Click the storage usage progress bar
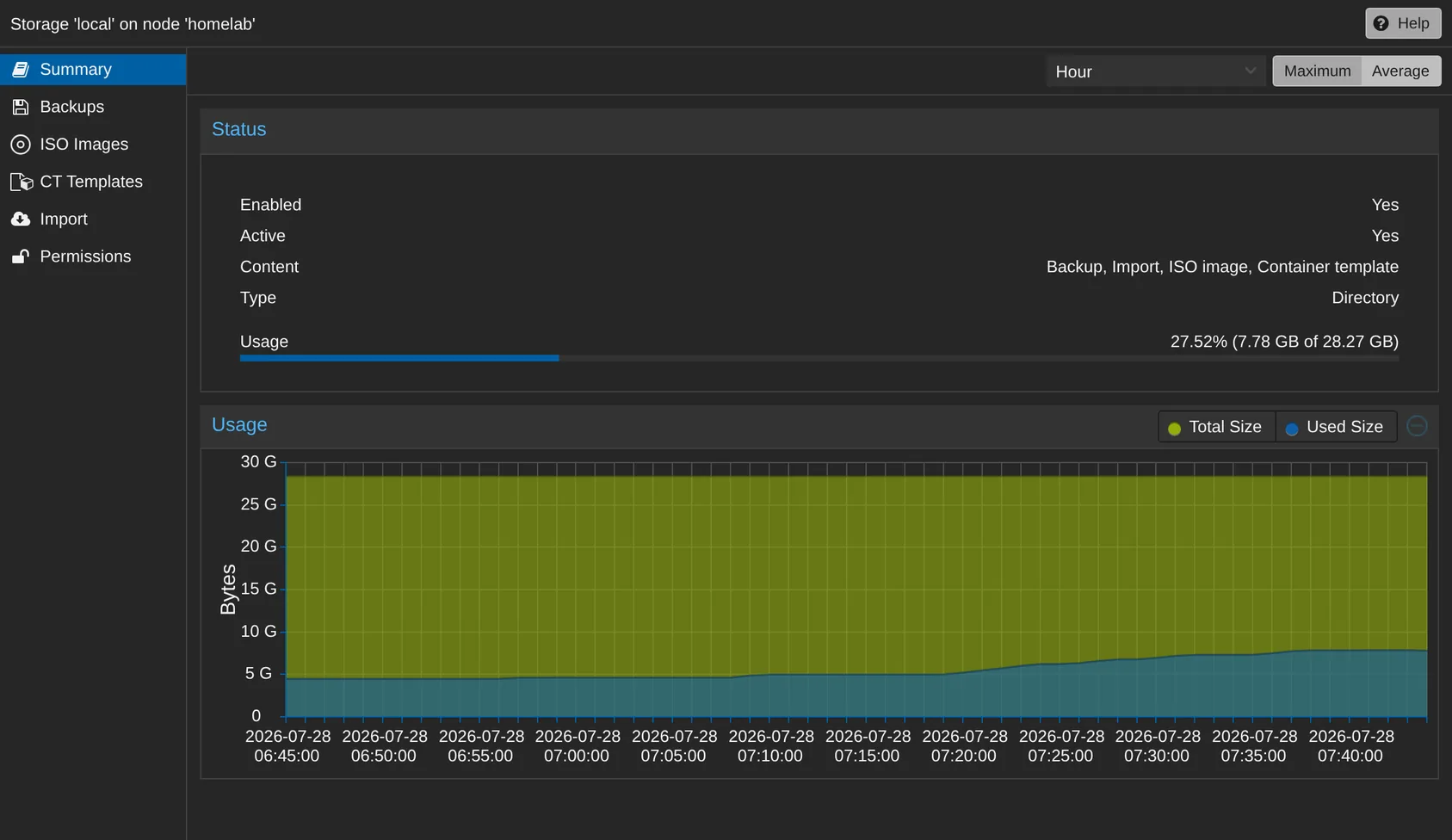The image size is (1452, 840). (819, 358)
